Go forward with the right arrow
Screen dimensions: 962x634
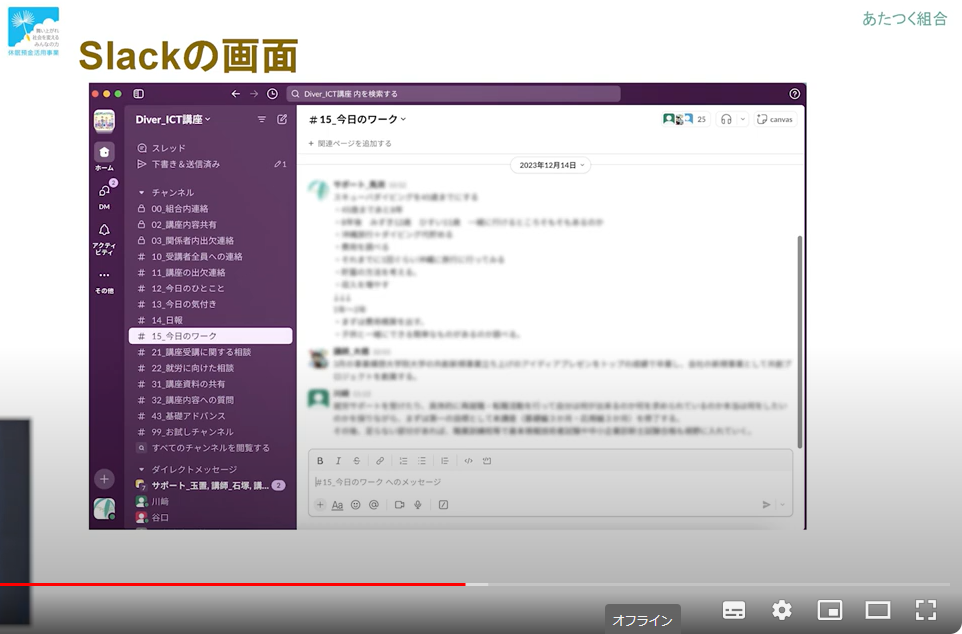point(254,94)
